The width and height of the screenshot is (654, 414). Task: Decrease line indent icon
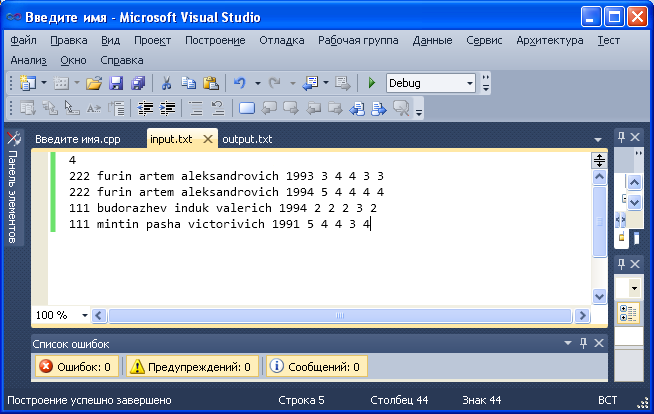point(146,109)
